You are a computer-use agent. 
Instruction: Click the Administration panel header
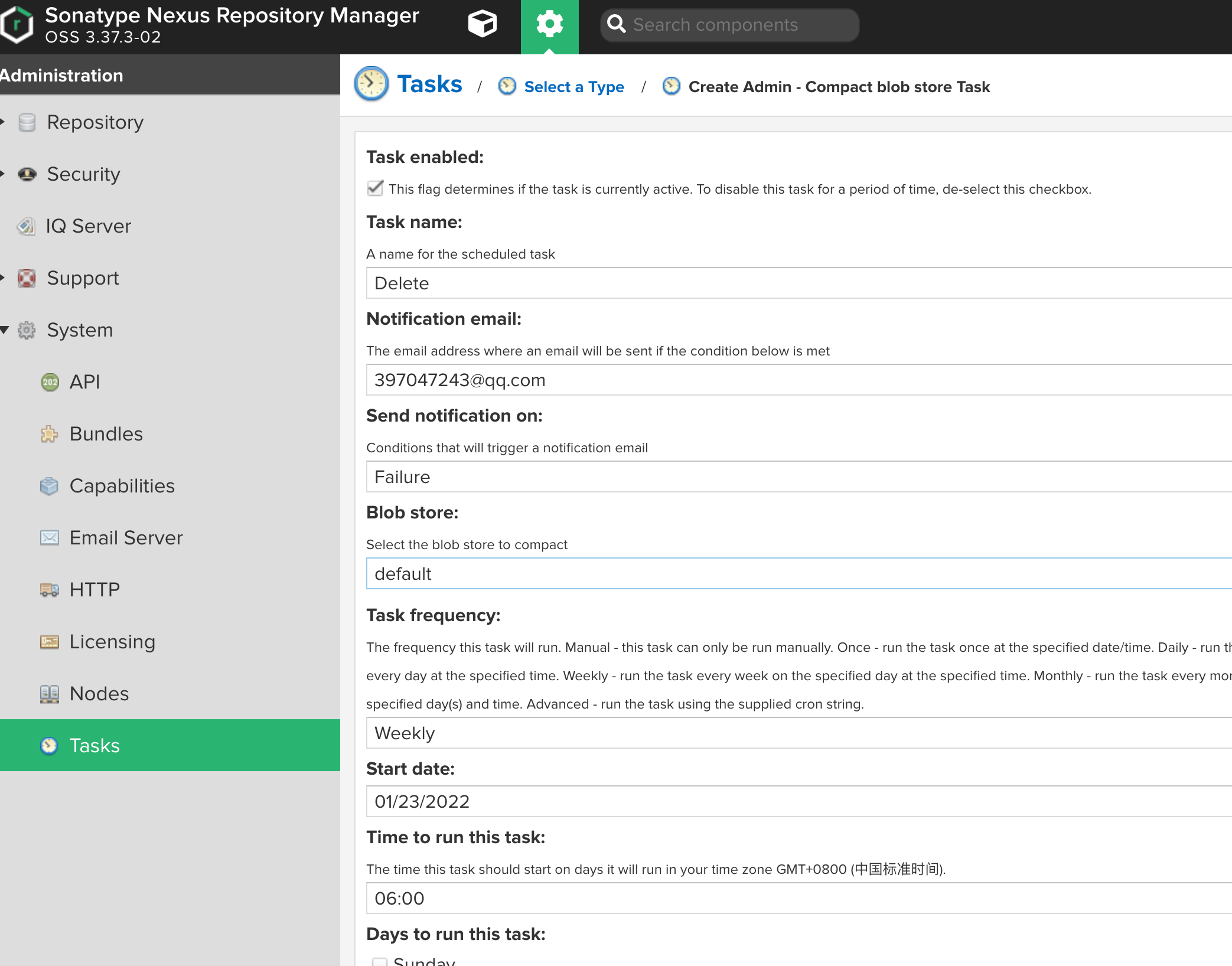pyautogui.click(x=170, y=75)
